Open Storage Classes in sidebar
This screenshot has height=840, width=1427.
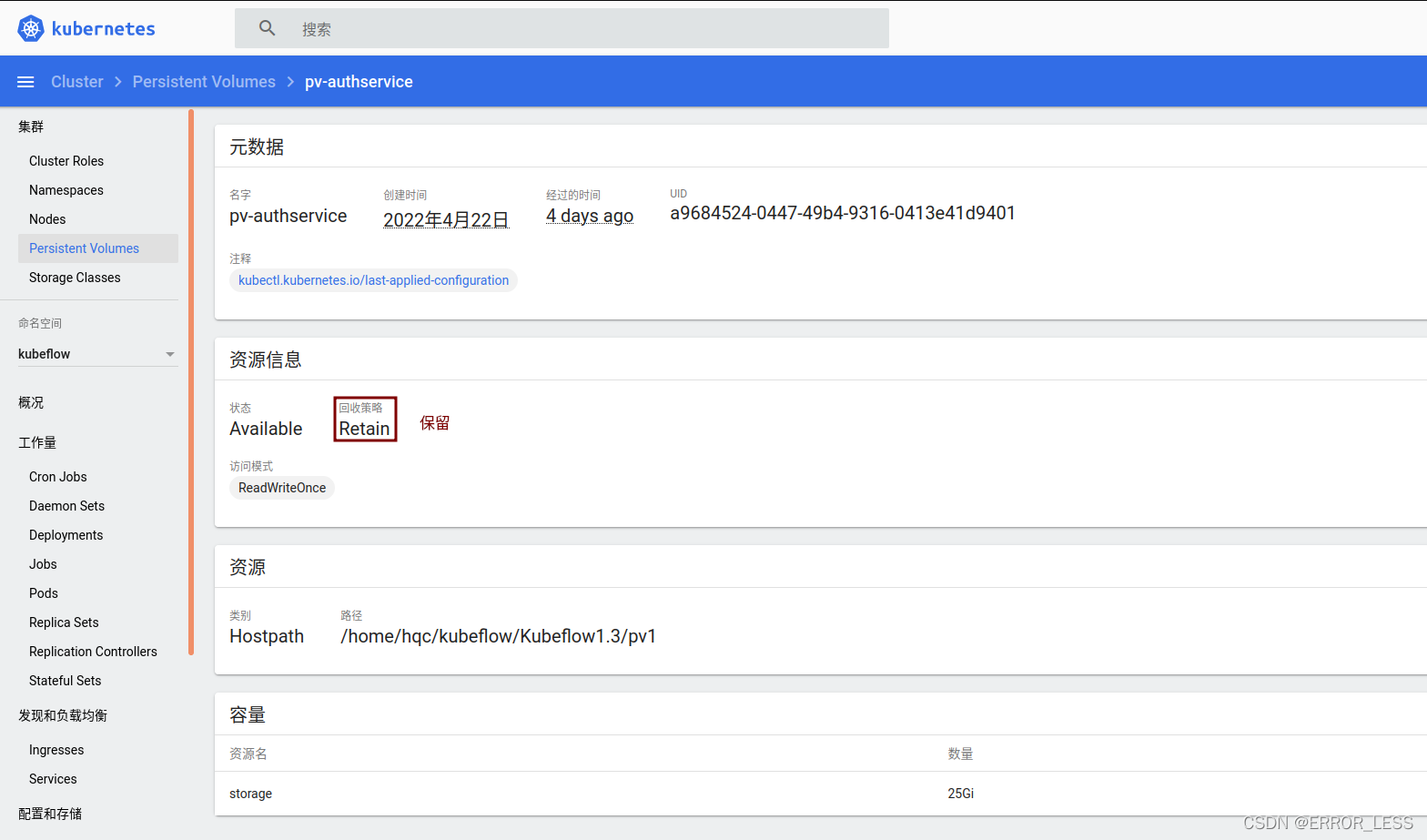[75, 278]
